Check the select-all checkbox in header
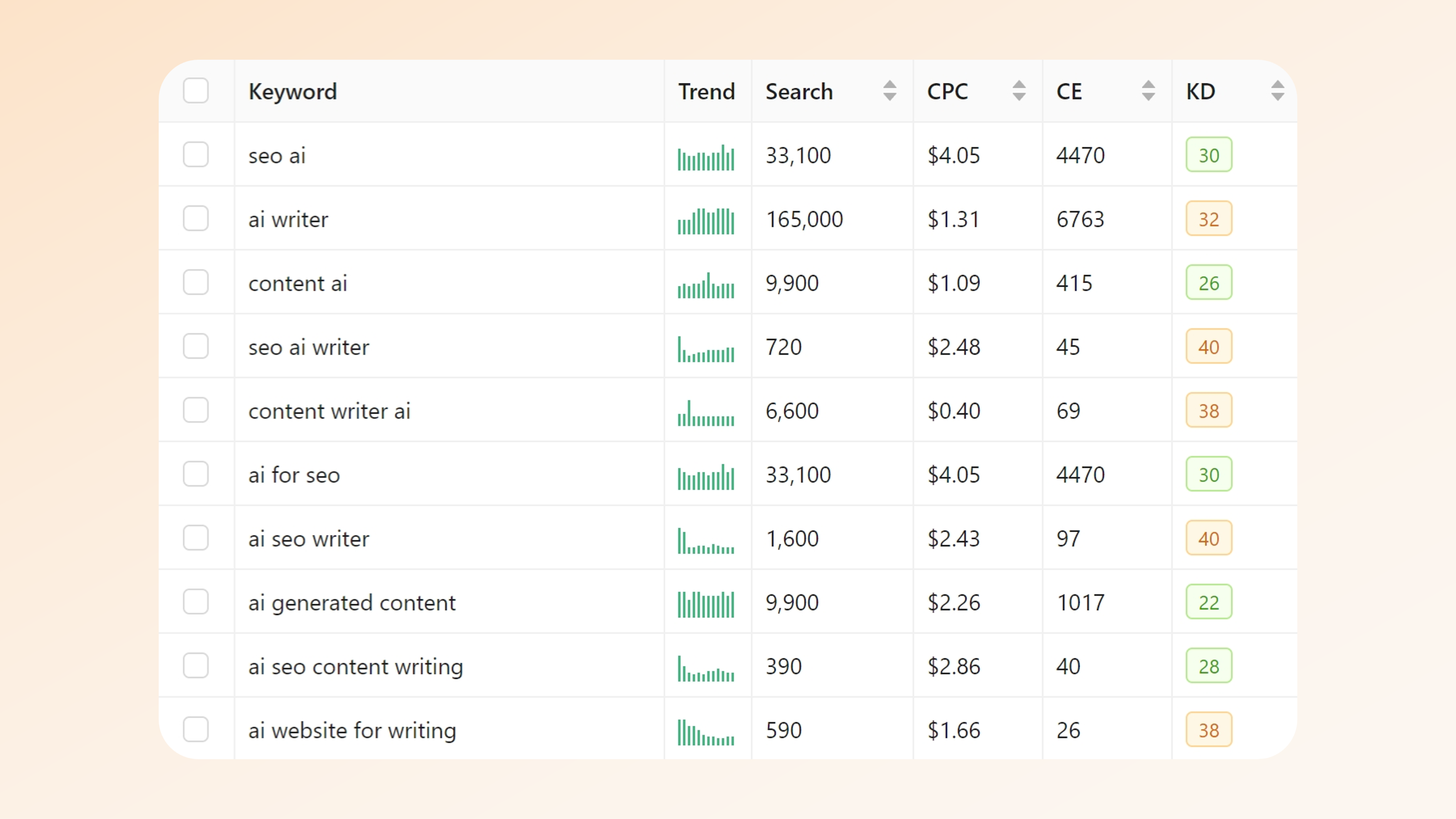The image size is (1456, 819). point(196,91)
